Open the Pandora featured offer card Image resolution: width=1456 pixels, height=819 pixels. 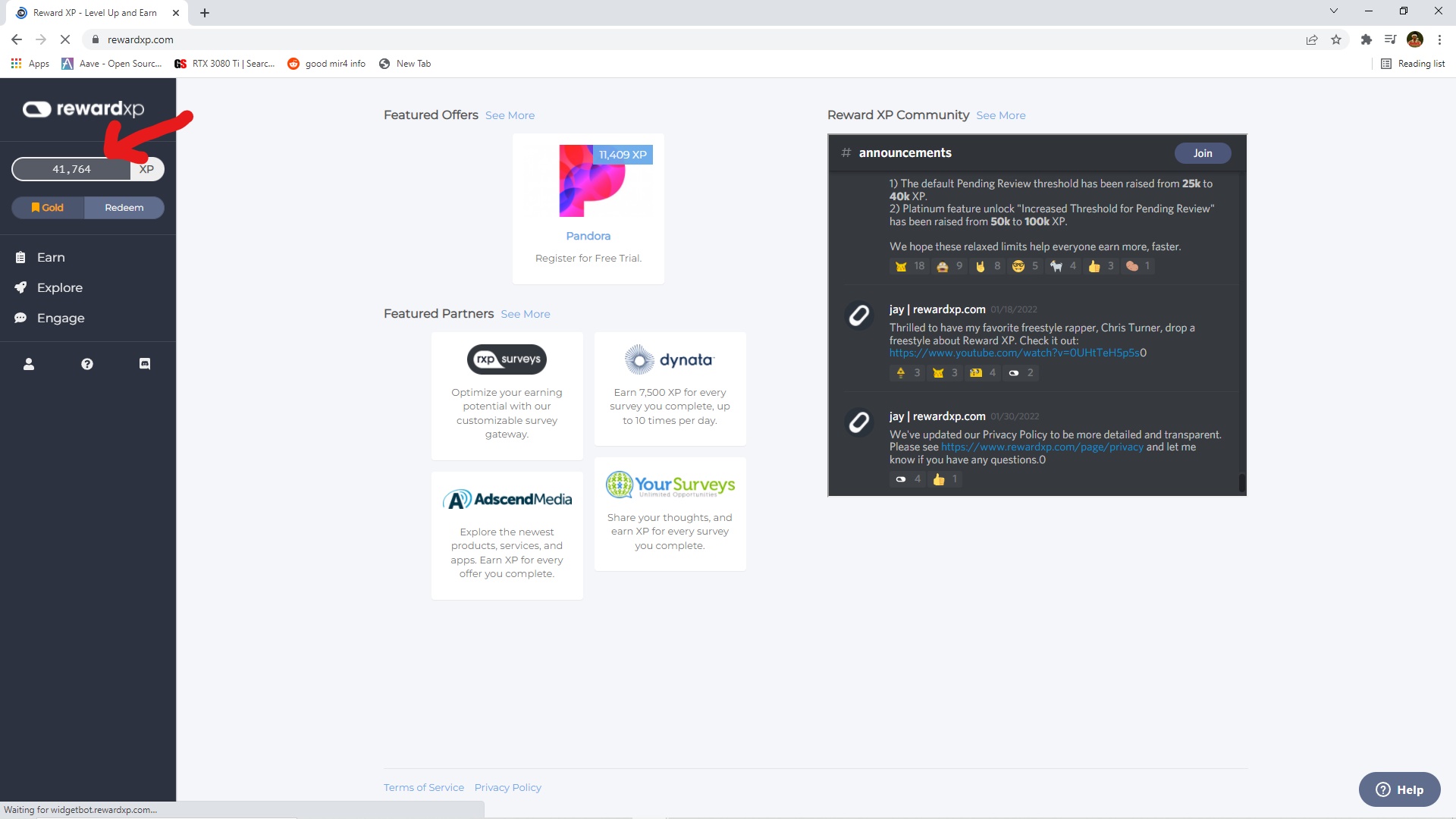588,209
